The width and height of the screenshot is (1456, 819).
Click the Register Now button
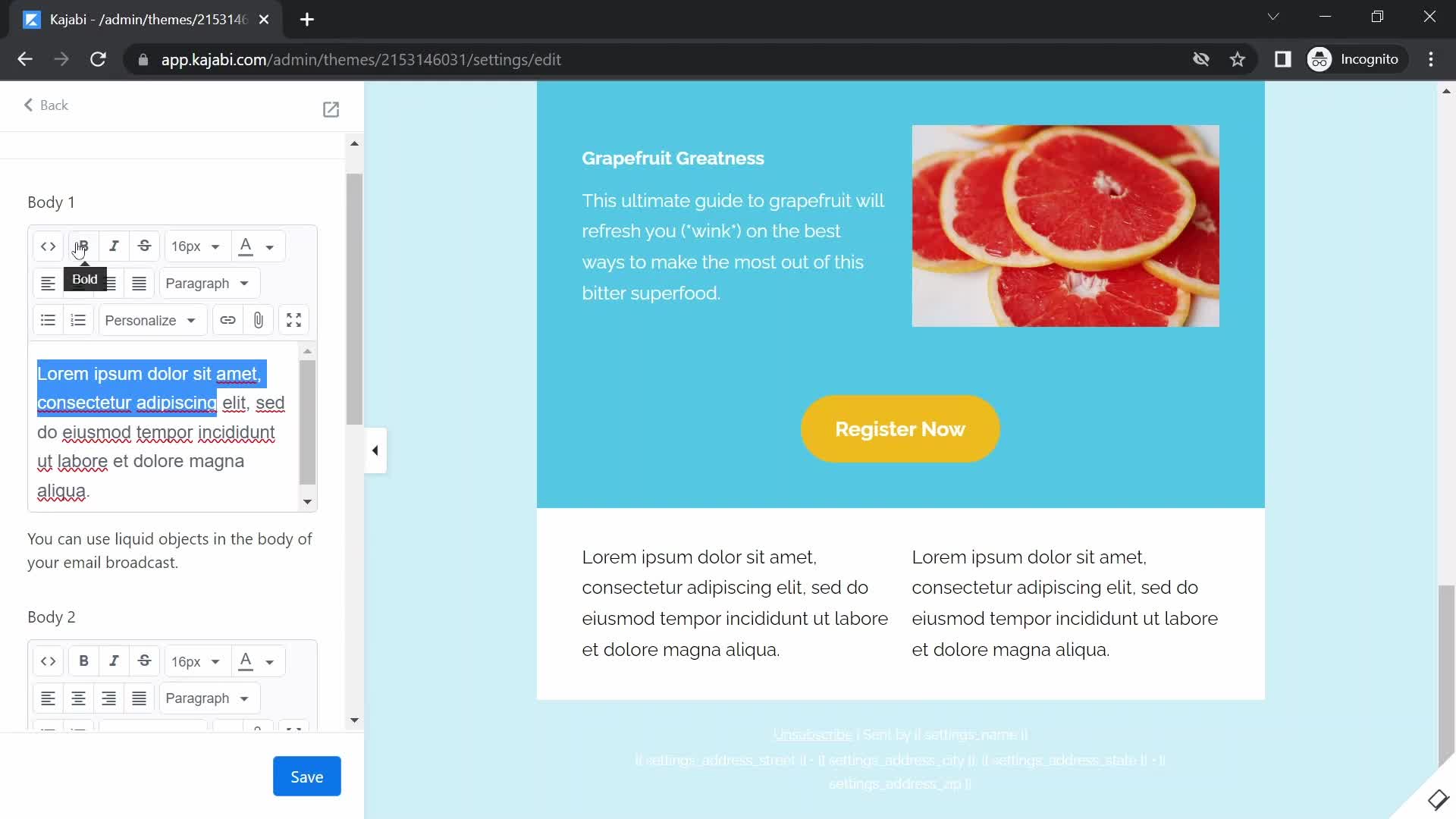[900, 429]
